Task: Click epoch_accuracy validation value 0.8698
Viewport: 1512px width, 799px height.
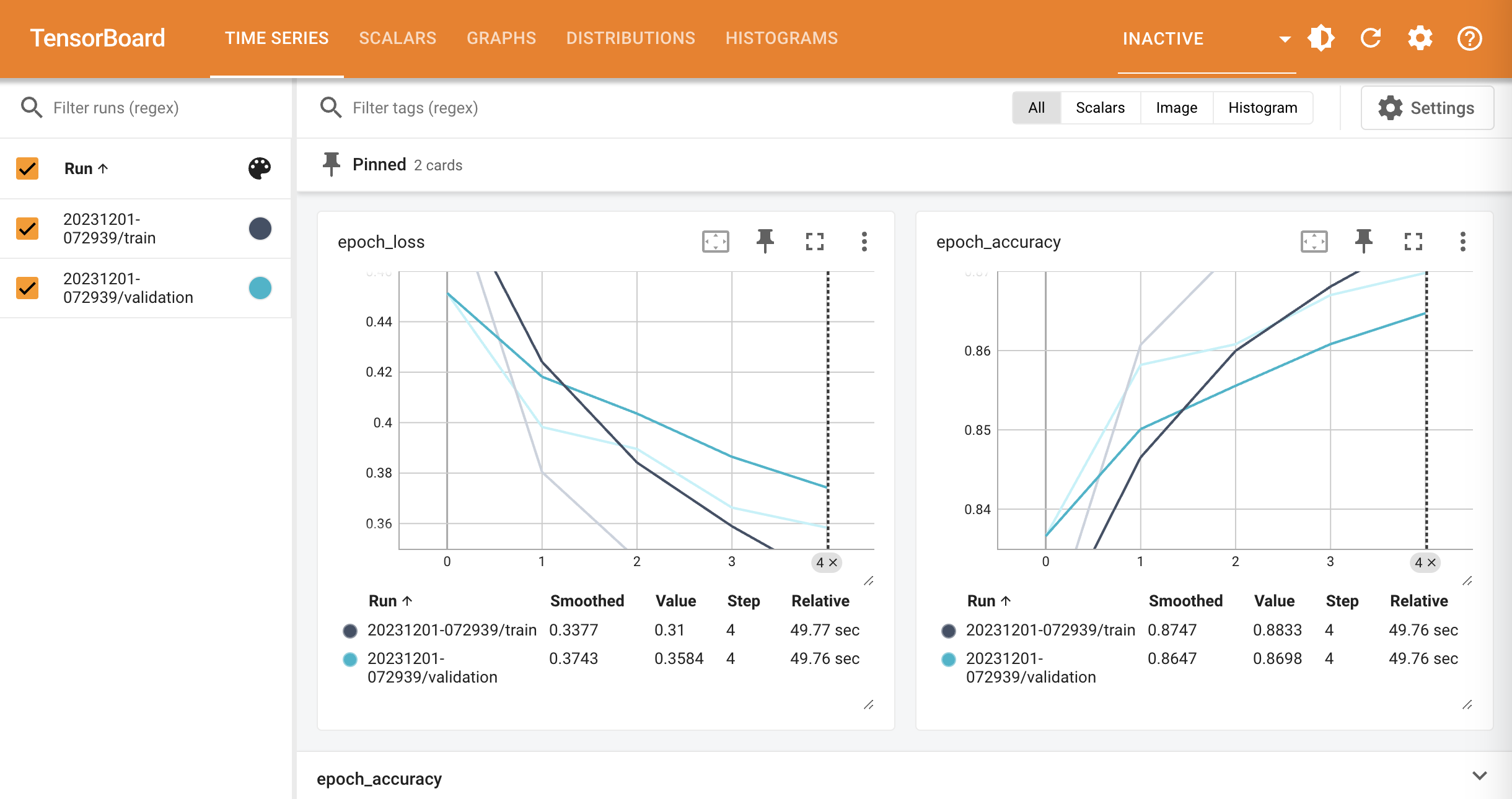Action: point(1278,658)
